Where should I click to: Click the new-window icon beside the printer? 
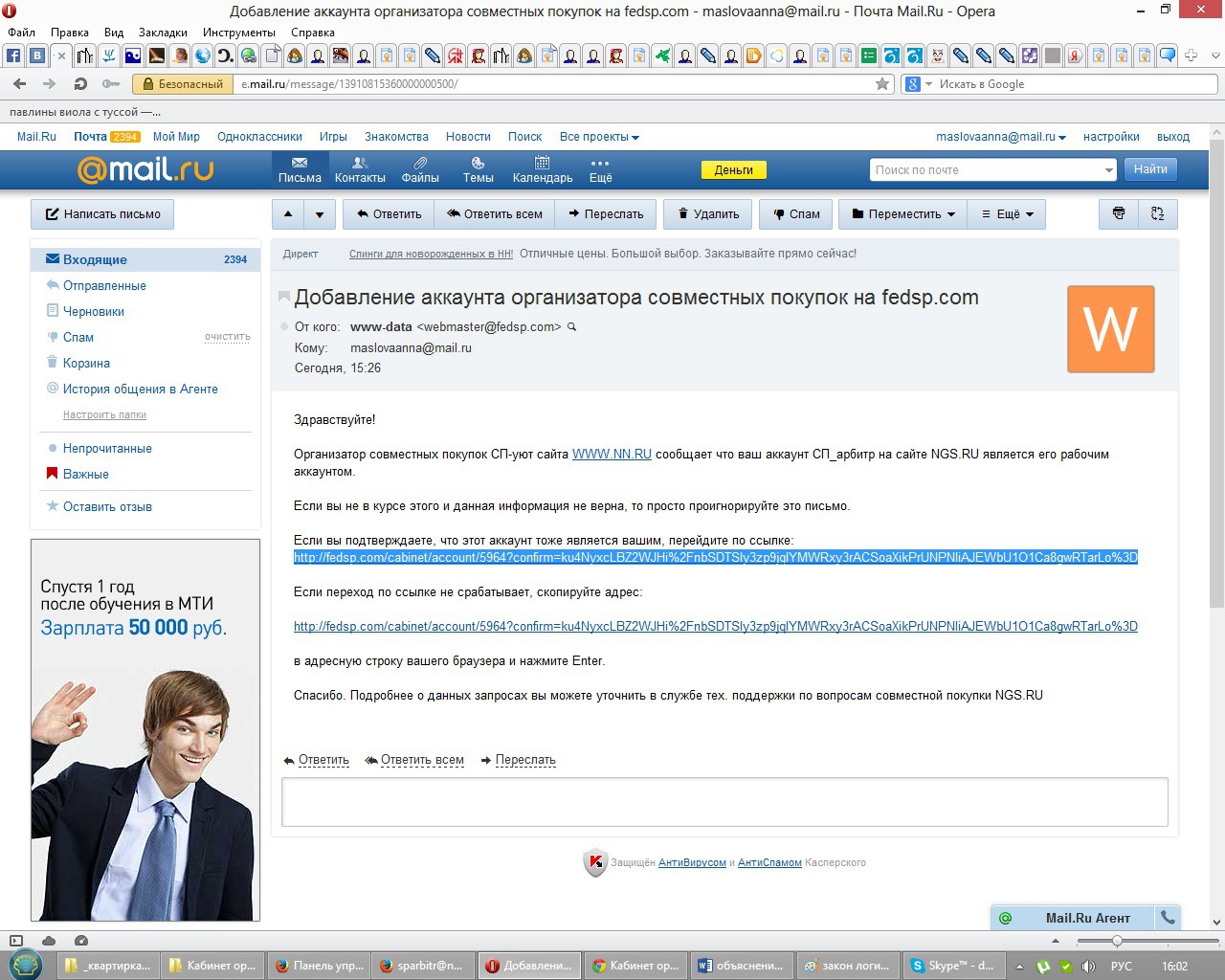[x=1158, y=213]
